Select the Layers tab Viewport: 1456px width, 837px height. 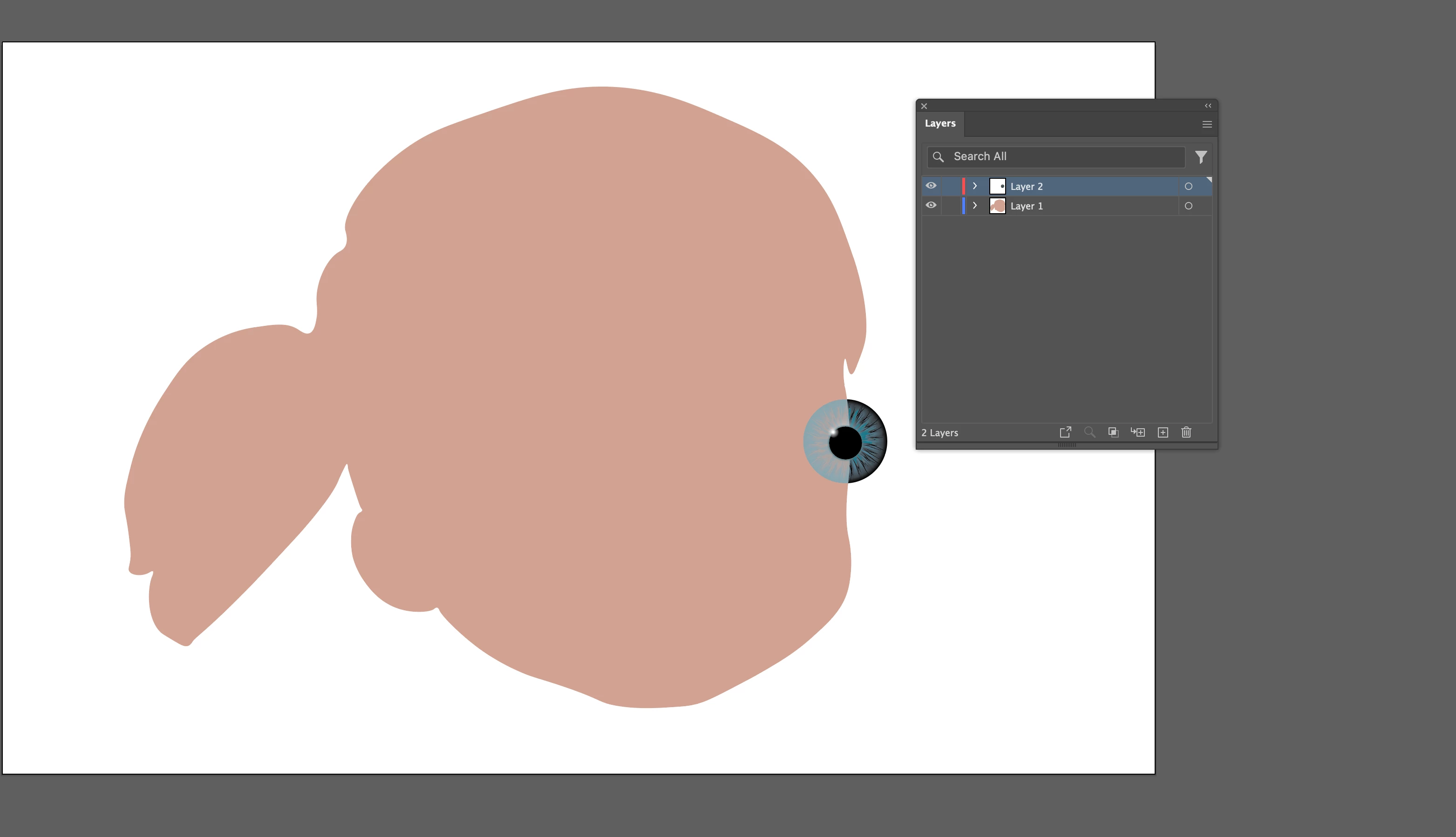(939, 124)
